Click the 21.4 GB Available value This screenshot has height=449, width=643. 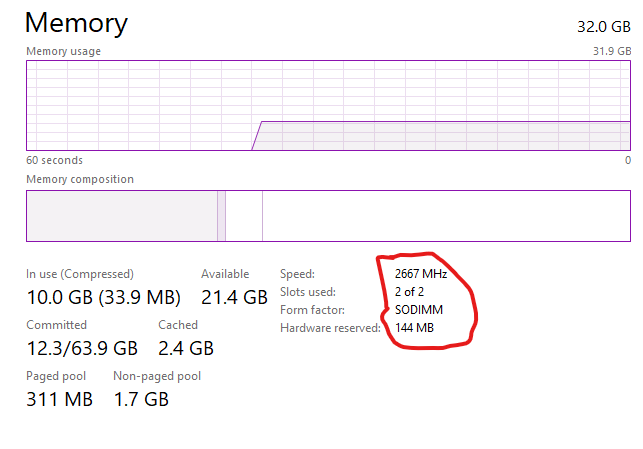(x=234, y=297)
